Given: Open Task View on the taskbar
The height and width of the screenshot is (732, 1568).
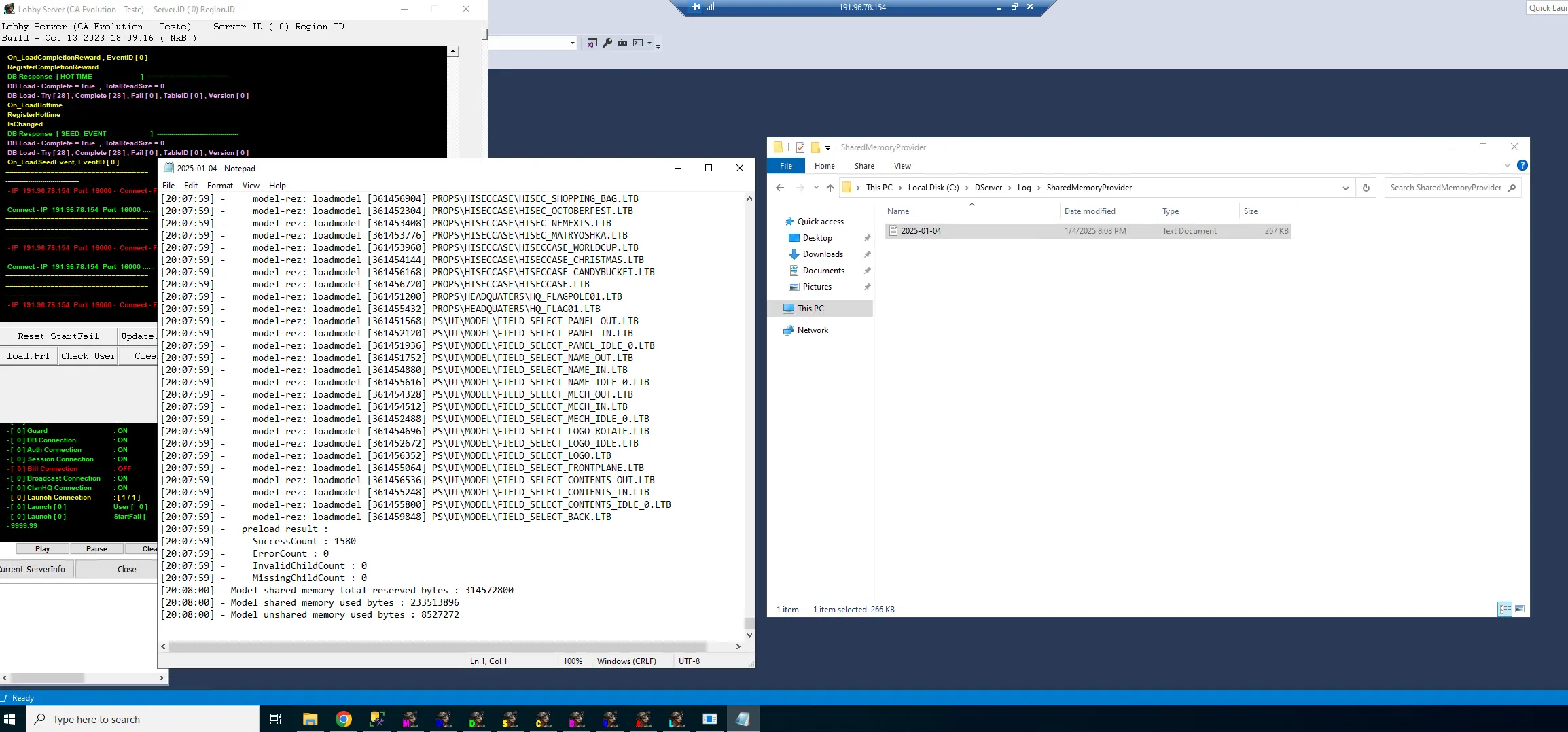Looking at the screenshot, I should coord(276,719).
